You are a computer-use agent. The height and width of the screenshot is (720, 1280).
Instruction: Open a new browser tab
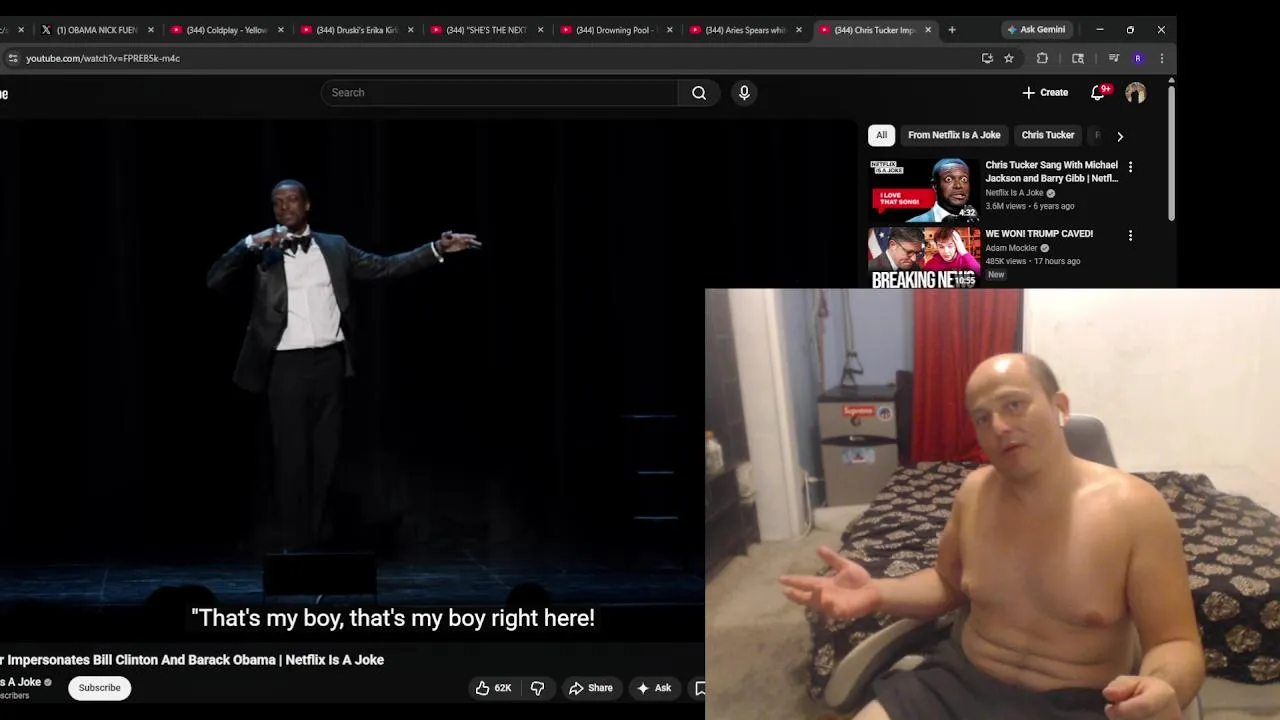click(x=952, y=30)
